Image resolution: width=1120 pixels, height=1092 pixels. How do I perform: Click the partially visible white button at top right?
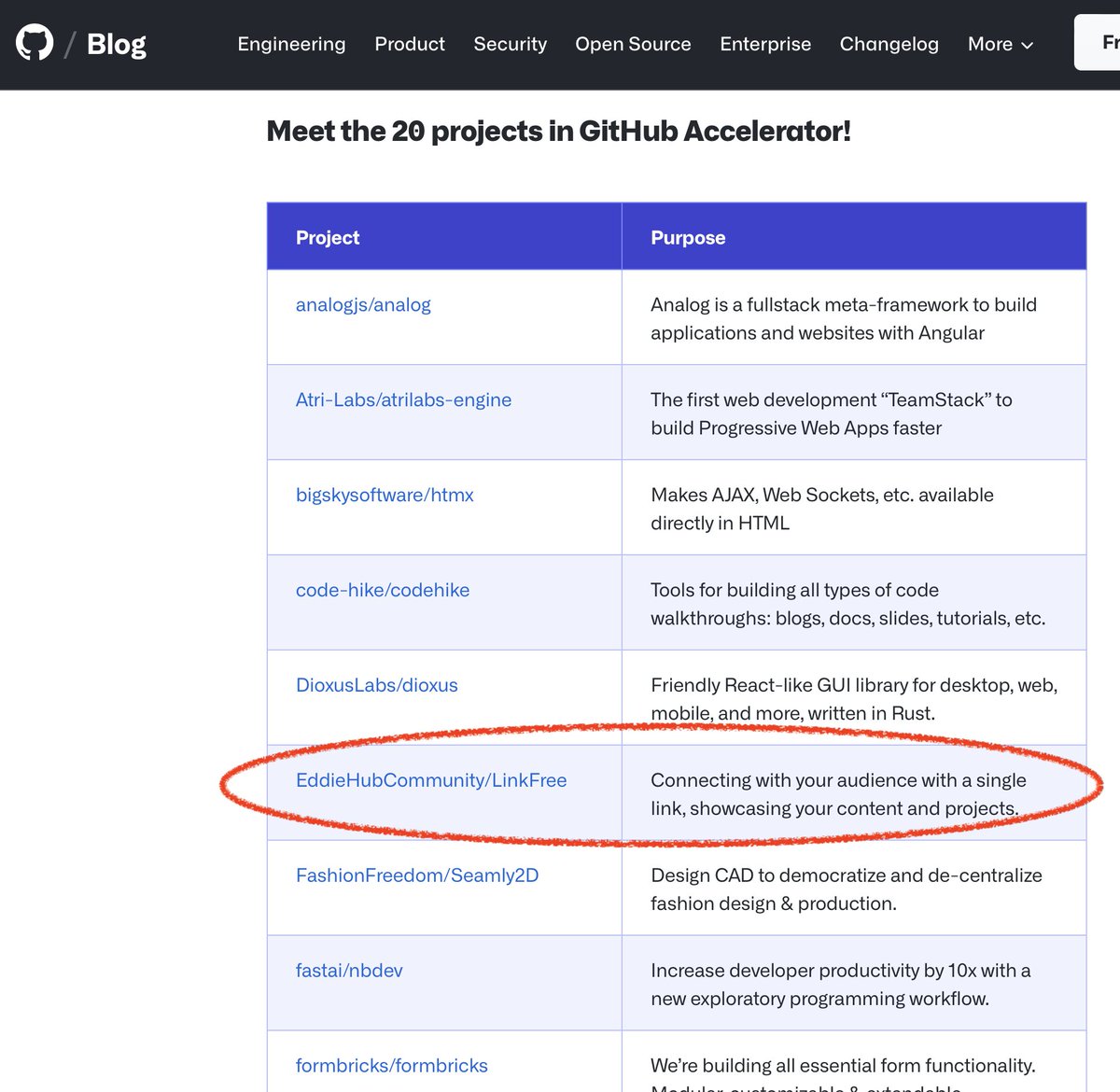coord(1098,42)
